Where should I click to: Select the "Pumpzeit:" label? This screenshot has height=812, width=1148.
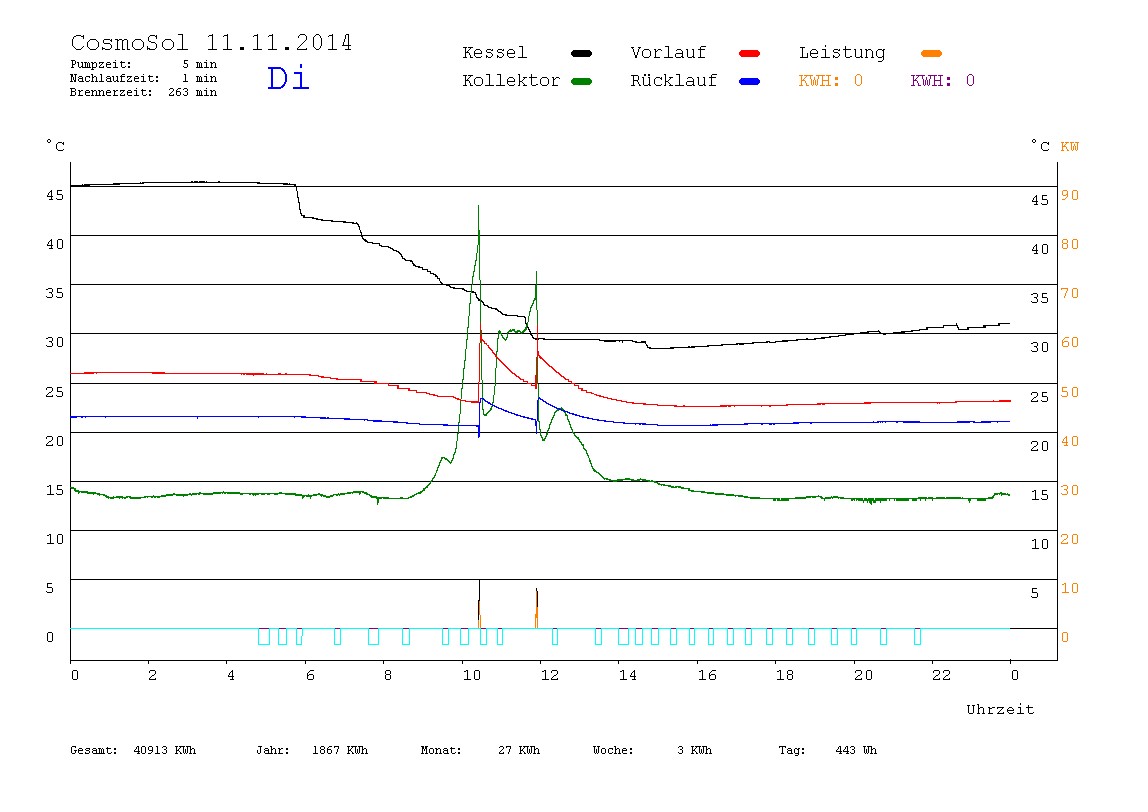(101, 64)
